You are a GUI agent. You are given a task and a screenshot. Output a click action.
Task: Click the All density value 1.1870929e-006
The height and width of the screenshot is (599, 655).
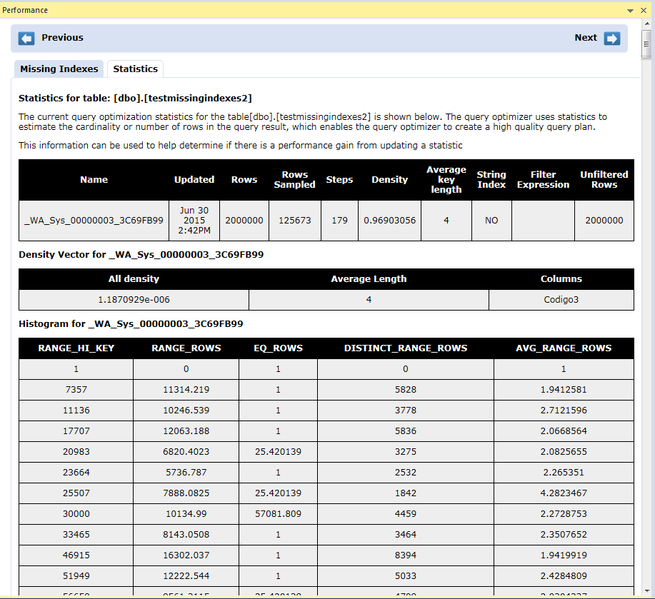tap(134, 300)
